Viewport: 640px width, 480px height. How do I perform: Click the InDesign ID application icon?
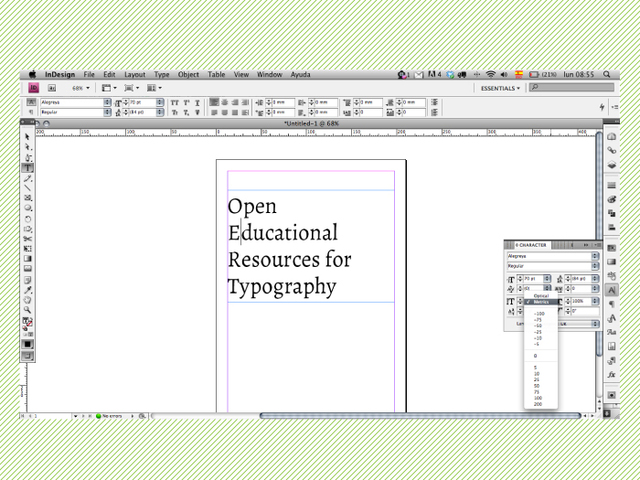pyautogui.click(x=33, y=88)
